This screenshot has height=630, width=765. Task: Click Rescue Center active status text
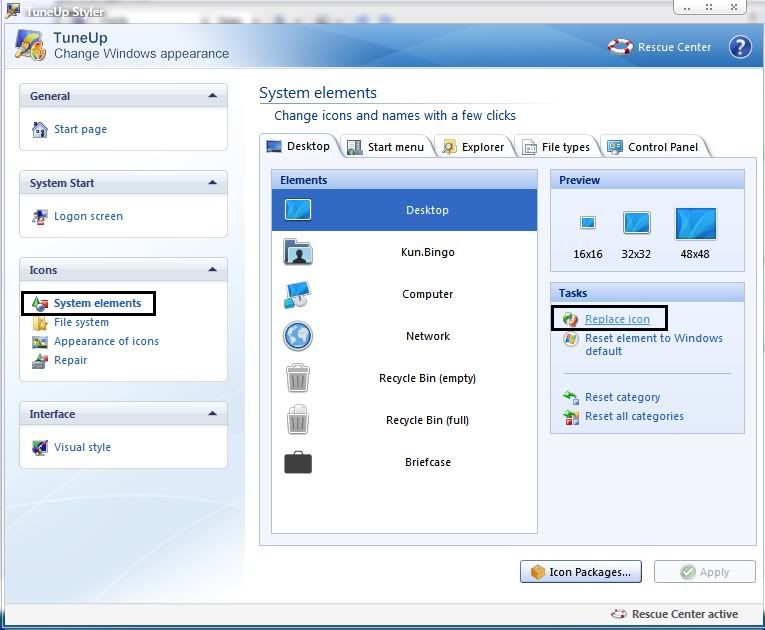tap(684, 614)
